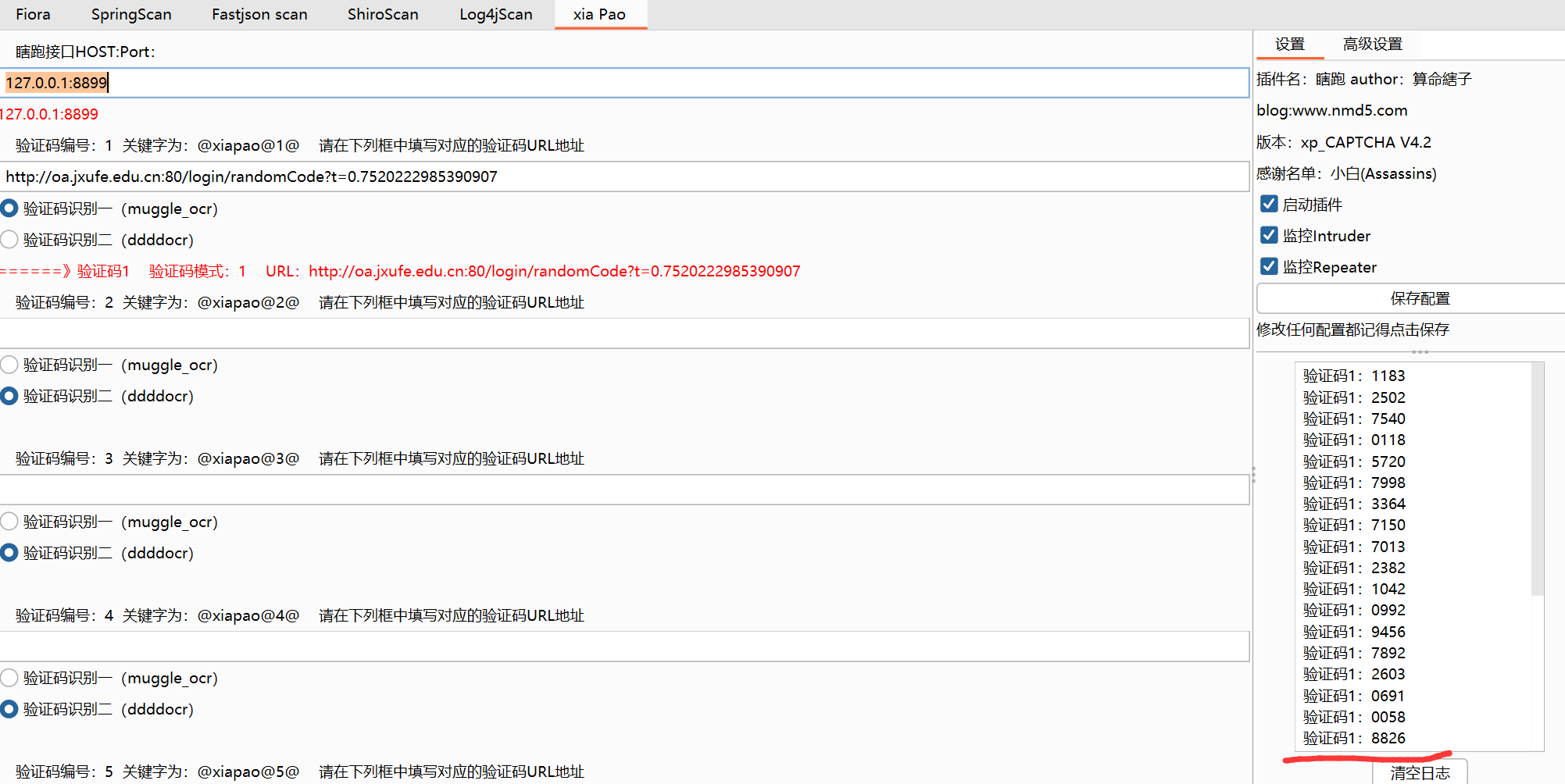Select the xia Pao tab
1565x784 pixels.
599,14
